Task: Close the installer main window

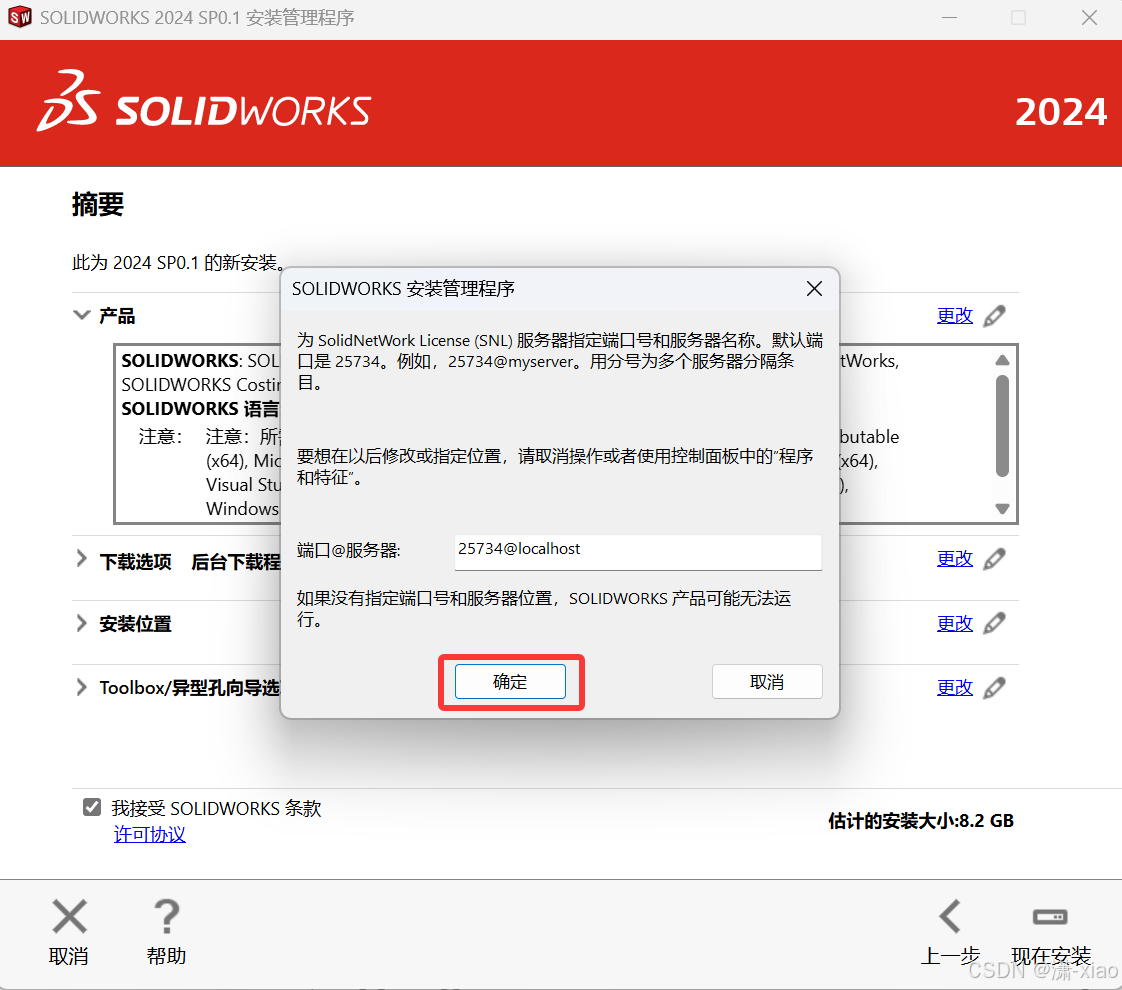Action: (1089, 17)
